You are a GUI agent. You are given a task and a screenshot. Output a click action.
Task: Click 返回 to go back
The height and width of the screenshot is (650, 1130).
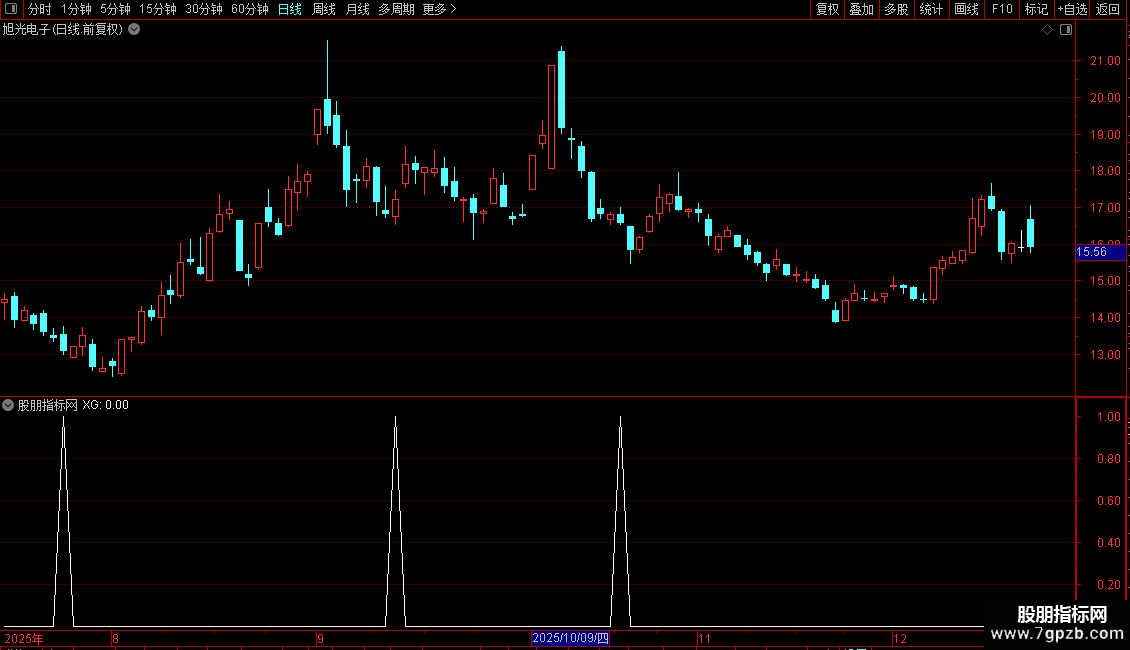click(1108, 9)
